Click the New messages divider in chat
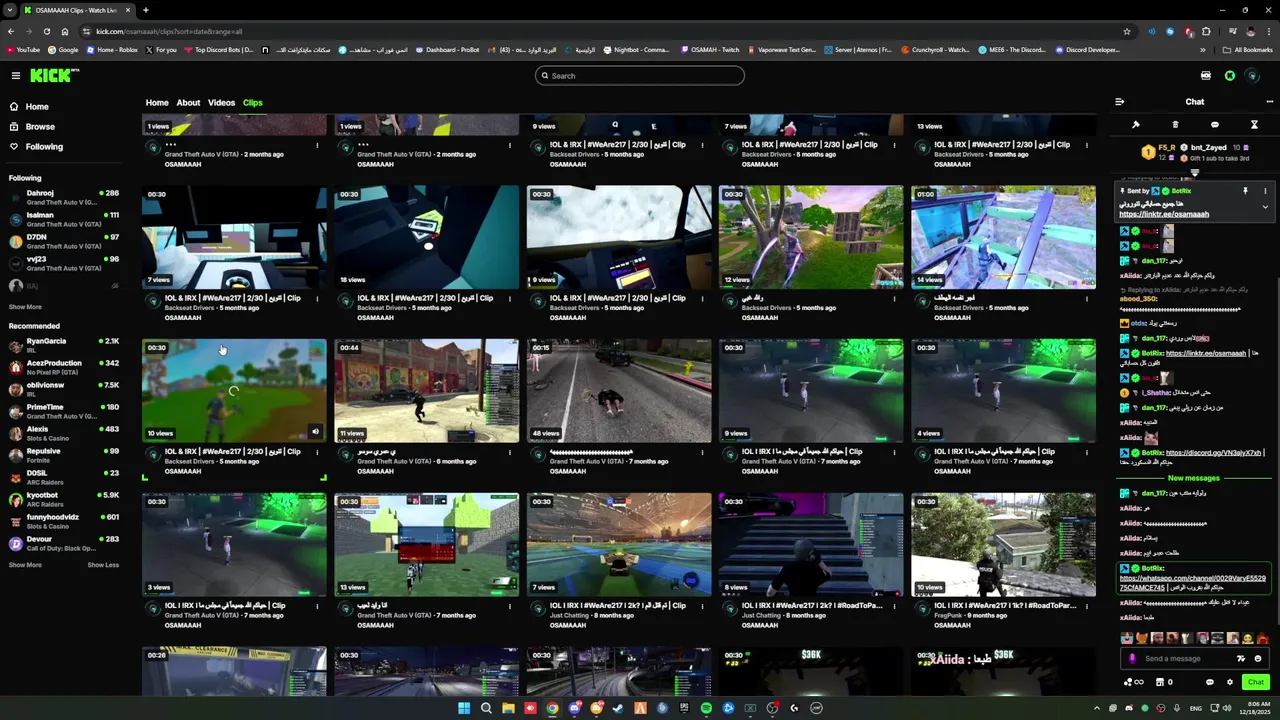 click(1194, 479)
